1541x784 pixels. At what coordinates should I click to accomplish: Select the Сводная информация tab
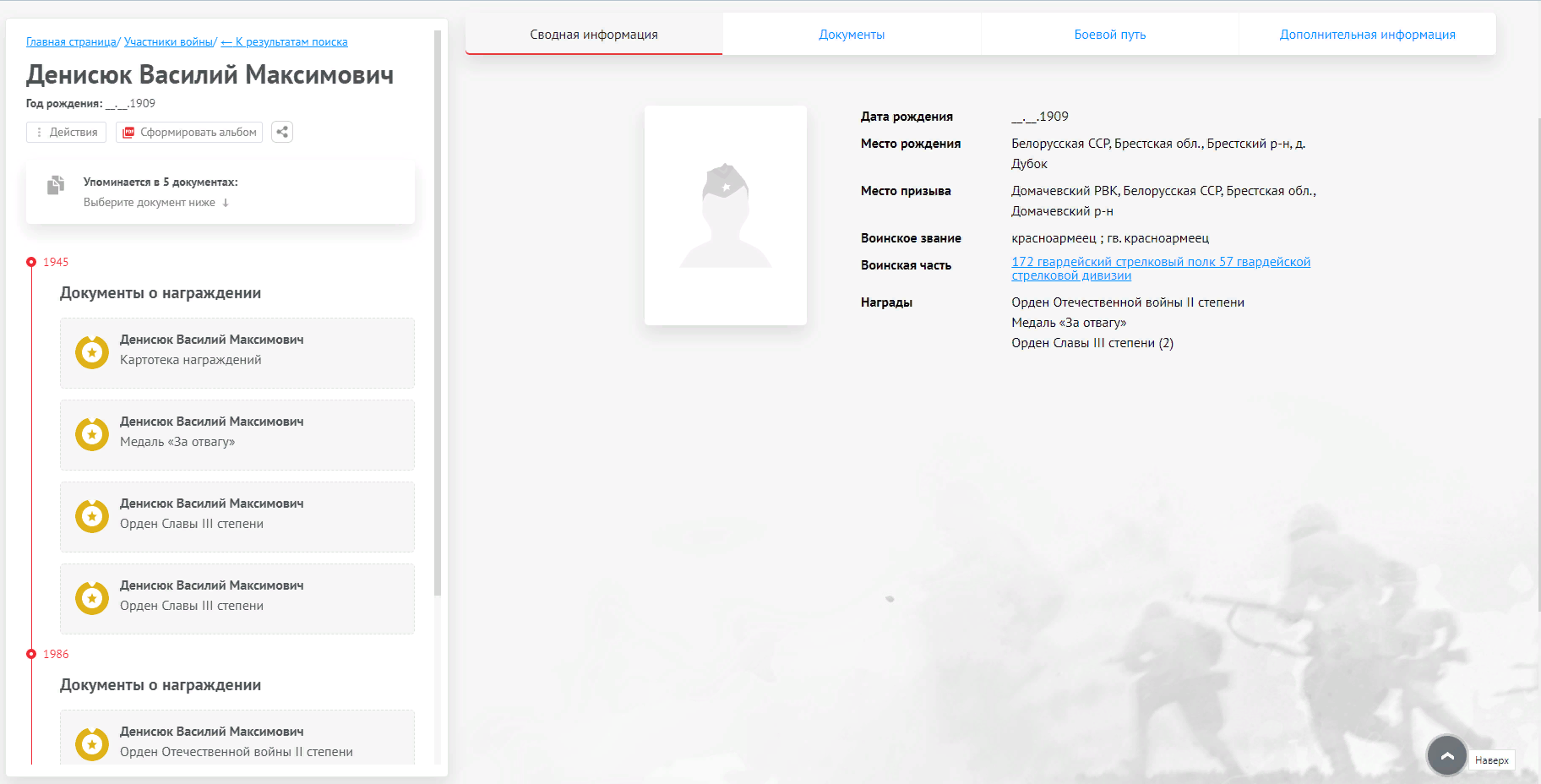594,35
